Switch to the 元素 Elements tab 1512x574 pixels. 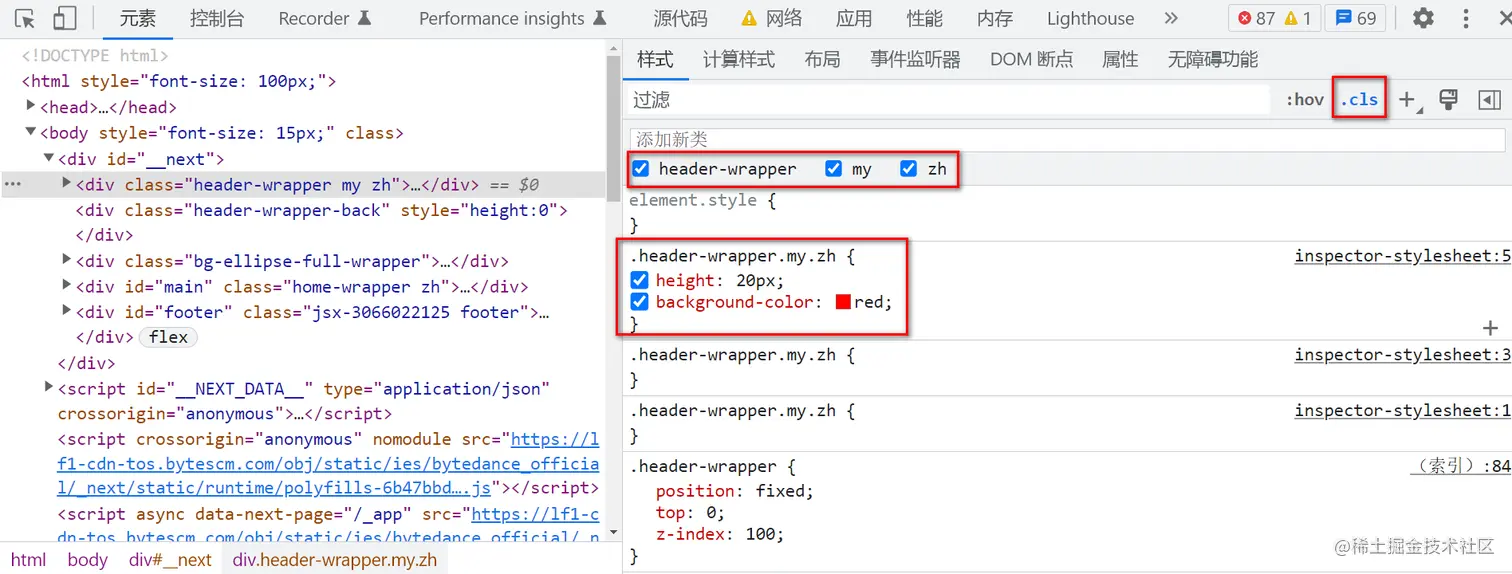[137, 18]
